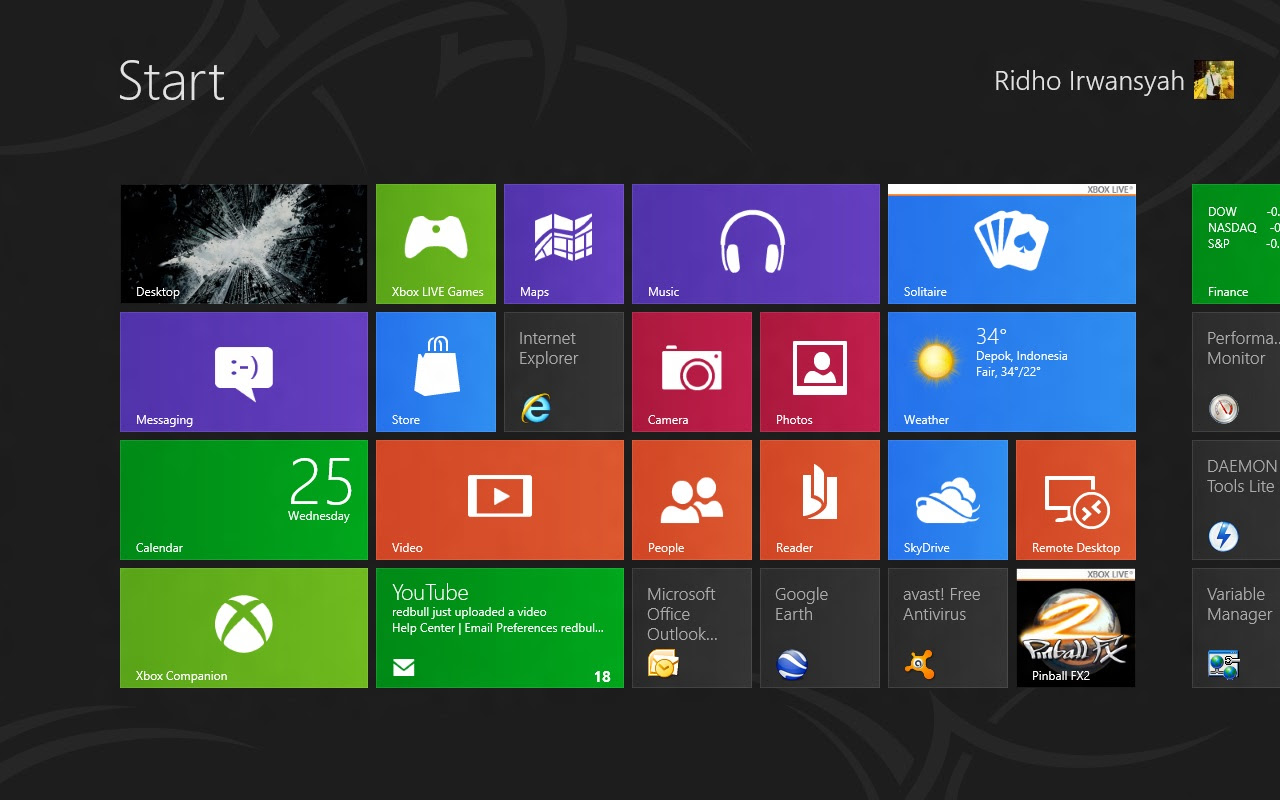This screenshot has height=800, width=1280.
Task: Start the Pinball FX2 game tile
Action: point(1076,628)
